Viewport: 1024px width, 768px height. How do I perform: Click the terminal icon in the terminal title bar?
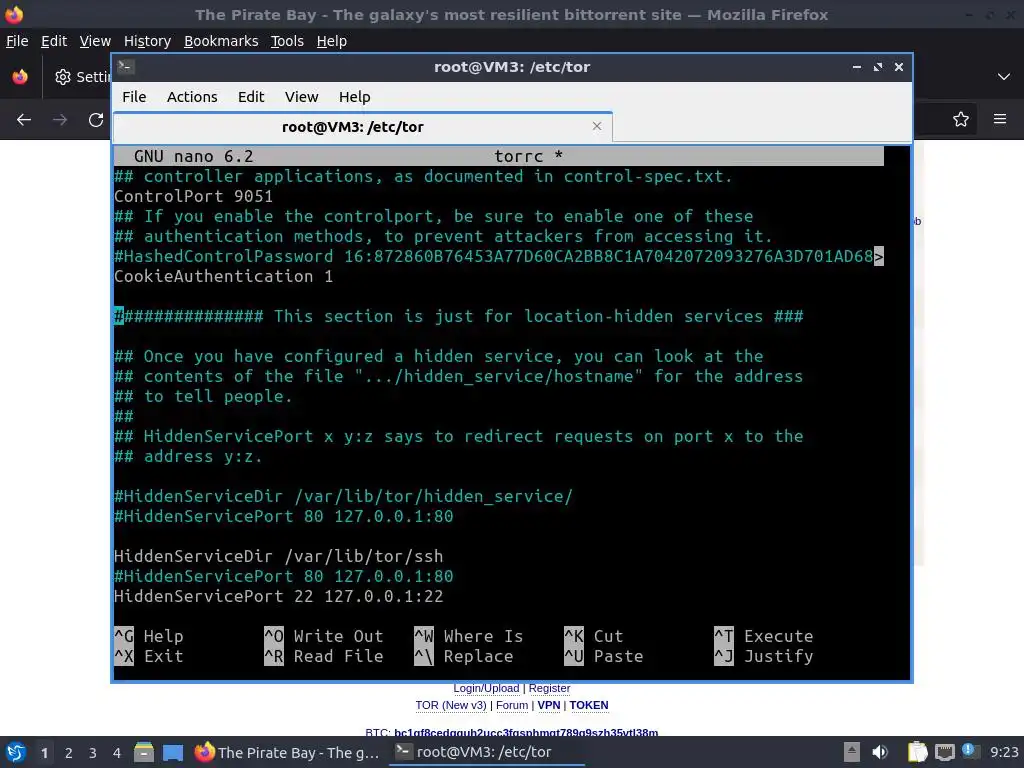[126, 67]
